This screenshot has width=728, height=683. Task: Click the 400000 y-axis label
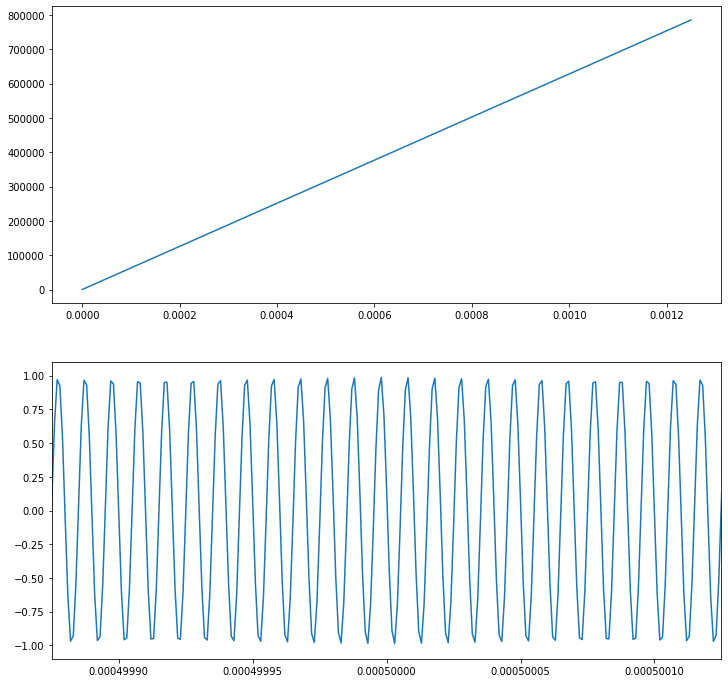pyautogui.click(x=26, y=153)
